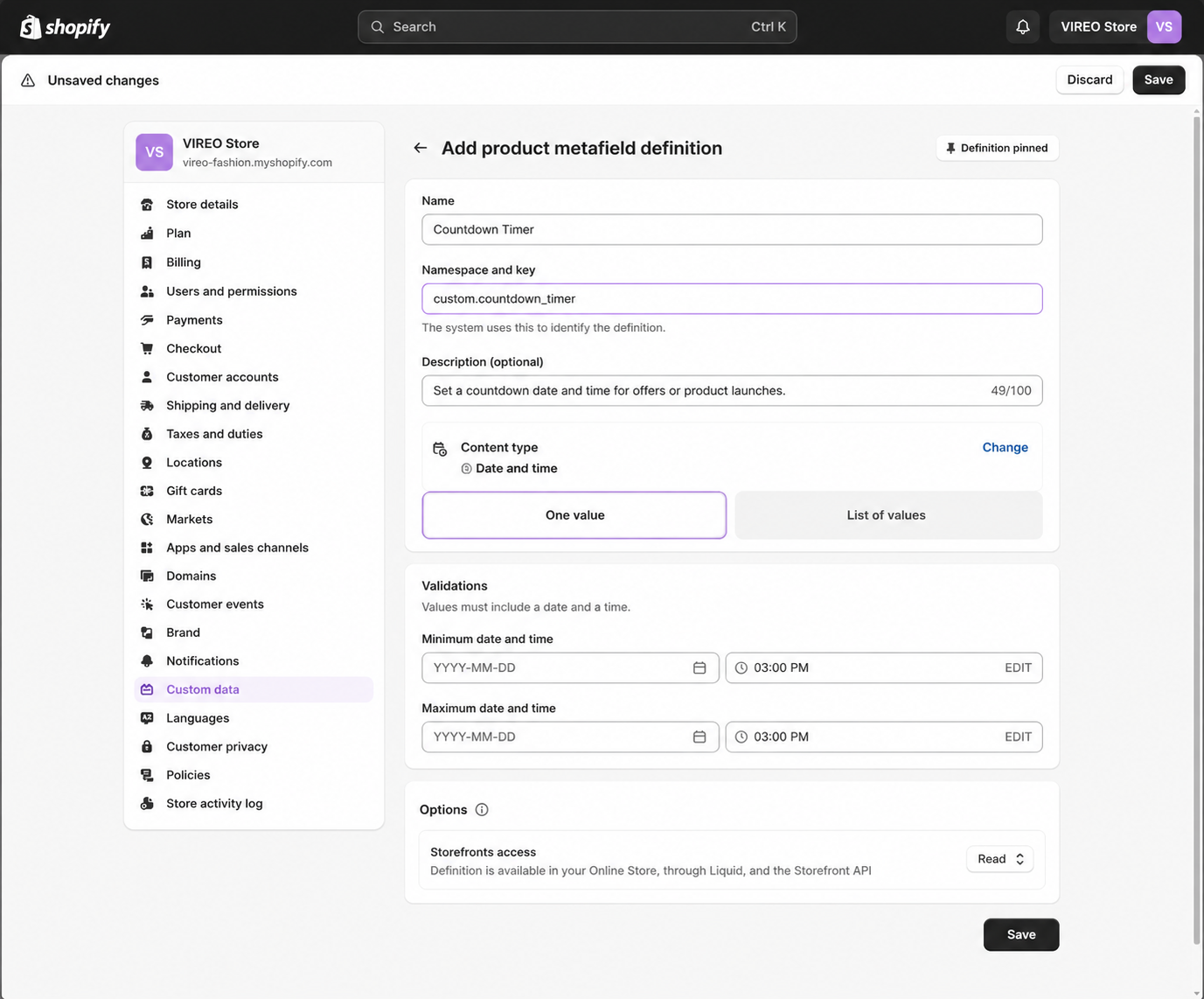The height and width of the screenshot is (999, 1204).
Task: Select the One value option
Action: pyautogui.click(x=574, y=515)
